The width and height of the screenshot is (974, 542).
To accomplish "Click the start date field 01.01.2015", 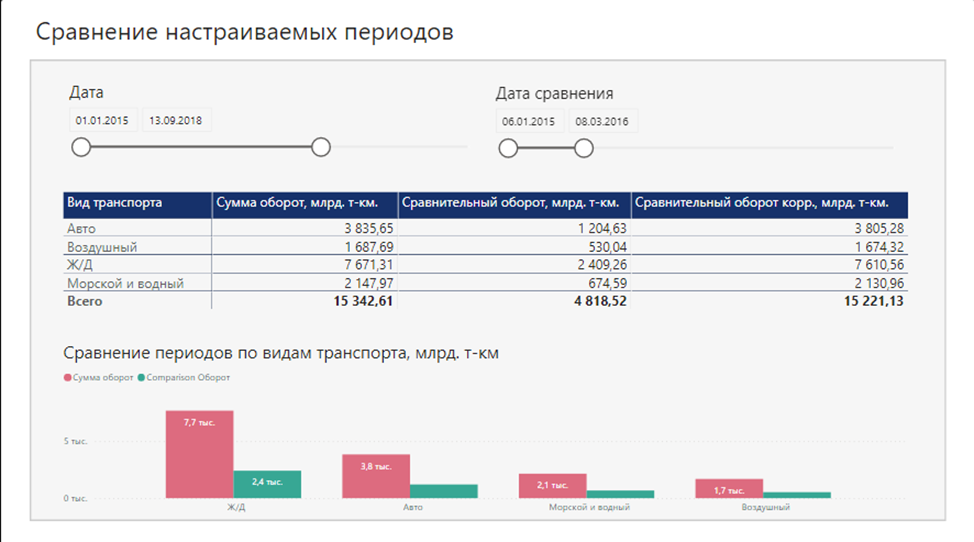I will (102, 120).
